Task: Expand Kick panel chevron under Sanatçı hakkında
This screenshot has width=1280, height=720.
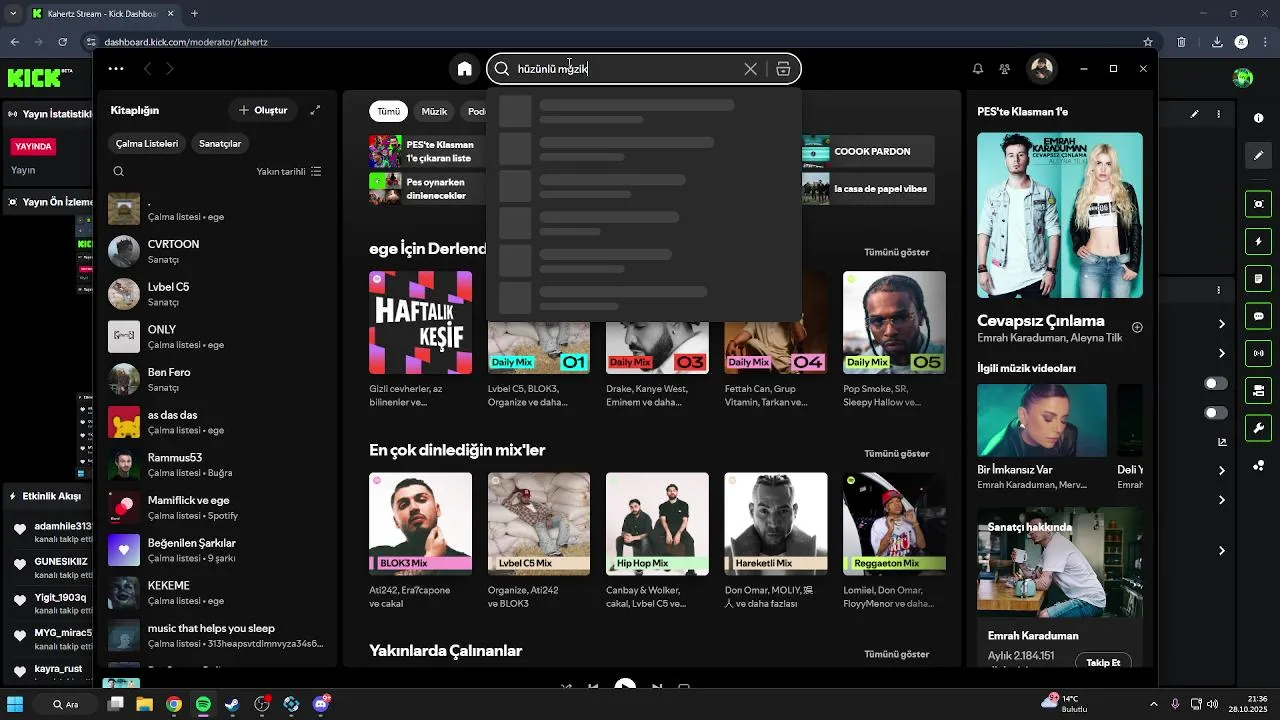Action: [1222, 551]
